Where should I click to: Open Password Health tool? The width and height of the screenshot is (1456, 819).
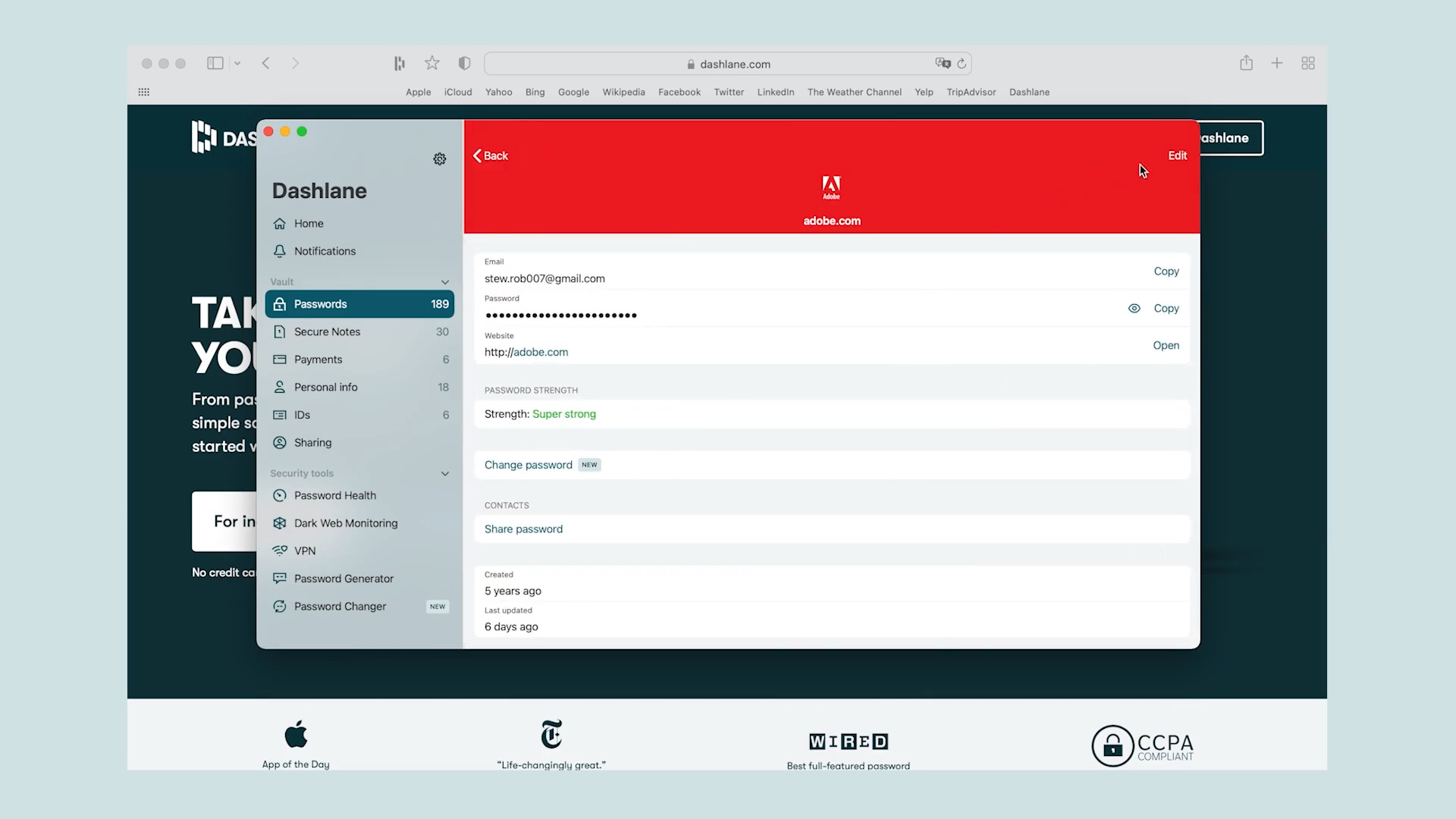click(x=360, y=496)
